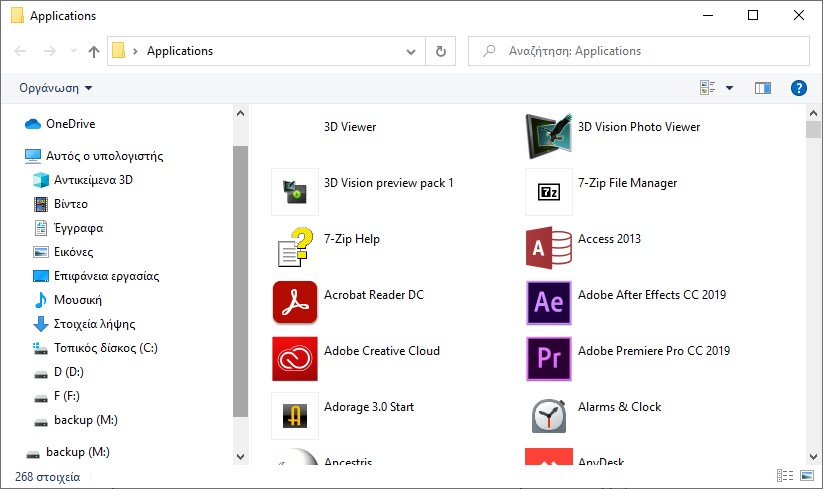This screenshot has width=823, height=489.
Task: Launch Acrobat Reader DC icon
Action: 295,303
